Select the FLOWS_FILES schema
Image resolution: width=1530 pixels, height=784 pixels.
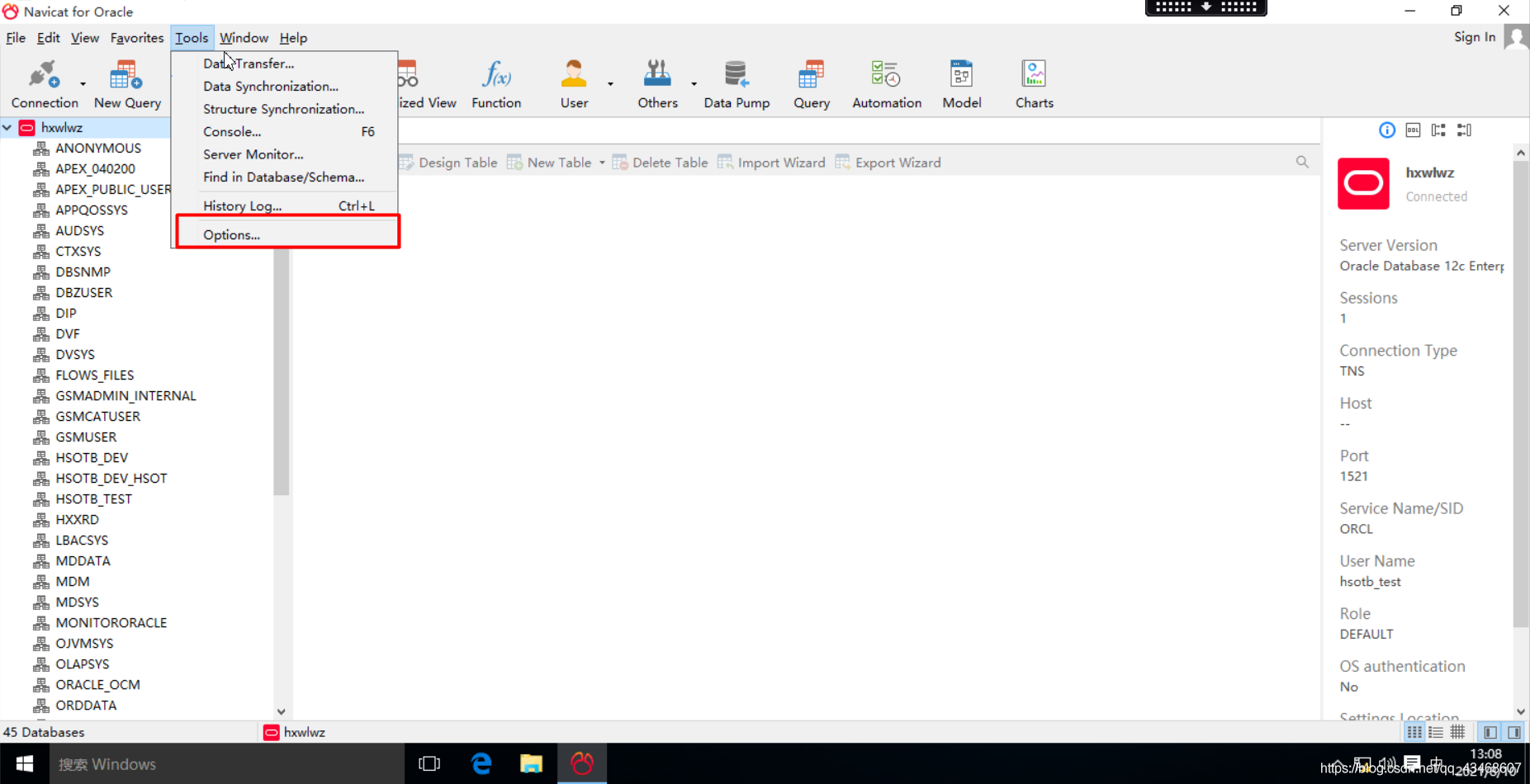click(x=94, y=375)
